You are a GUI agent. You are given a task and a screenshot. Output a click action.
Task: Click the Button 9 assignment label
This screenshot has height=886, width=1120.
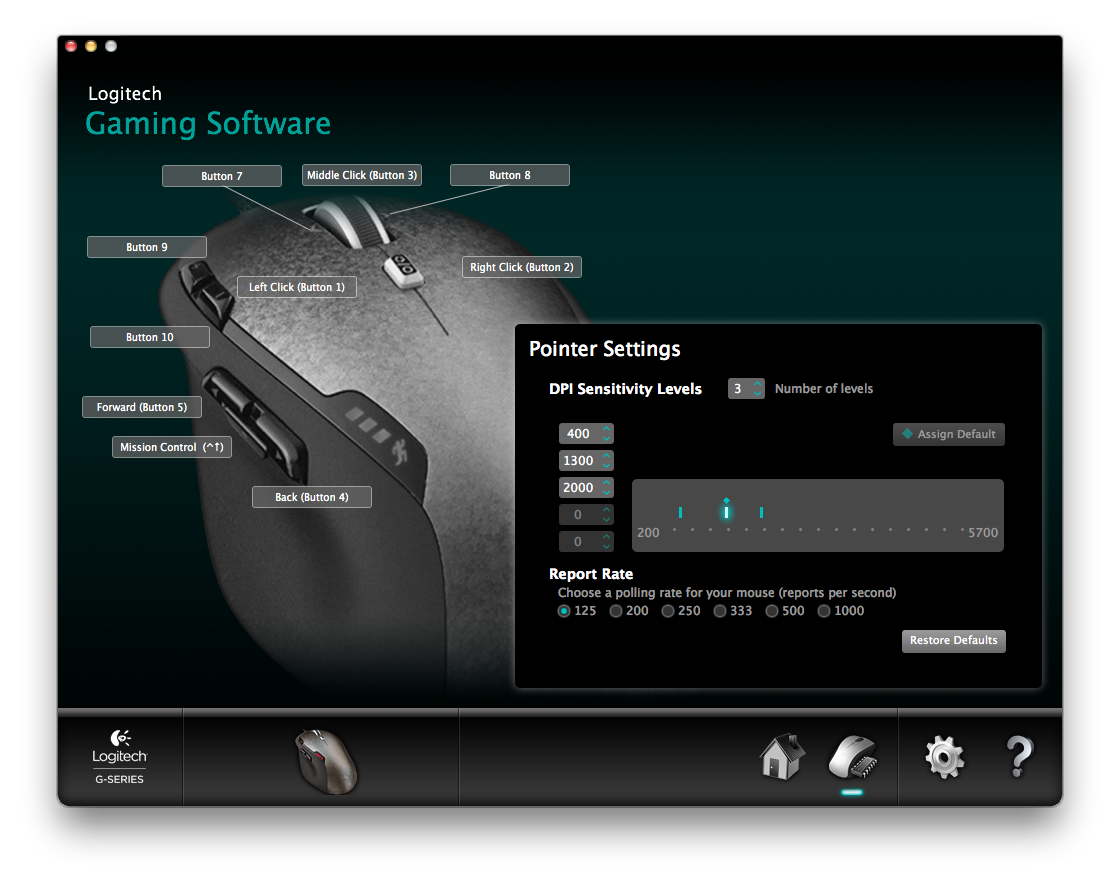coord(146,247)
